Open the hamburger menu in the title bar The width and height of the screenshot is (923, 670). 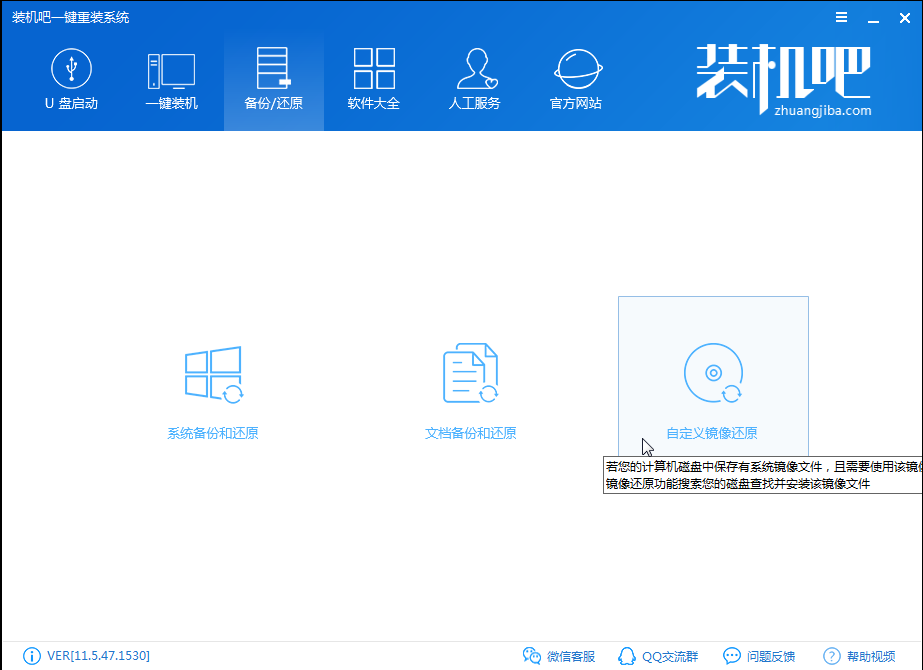point(841,17)
